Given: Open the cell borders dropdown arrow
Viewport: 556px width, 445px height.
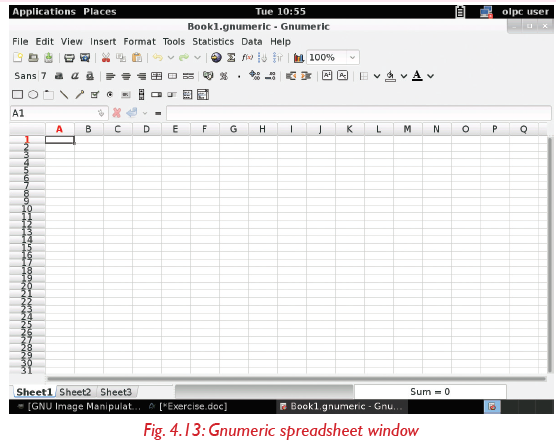Looking at the screenshot, I should (377, 76).
